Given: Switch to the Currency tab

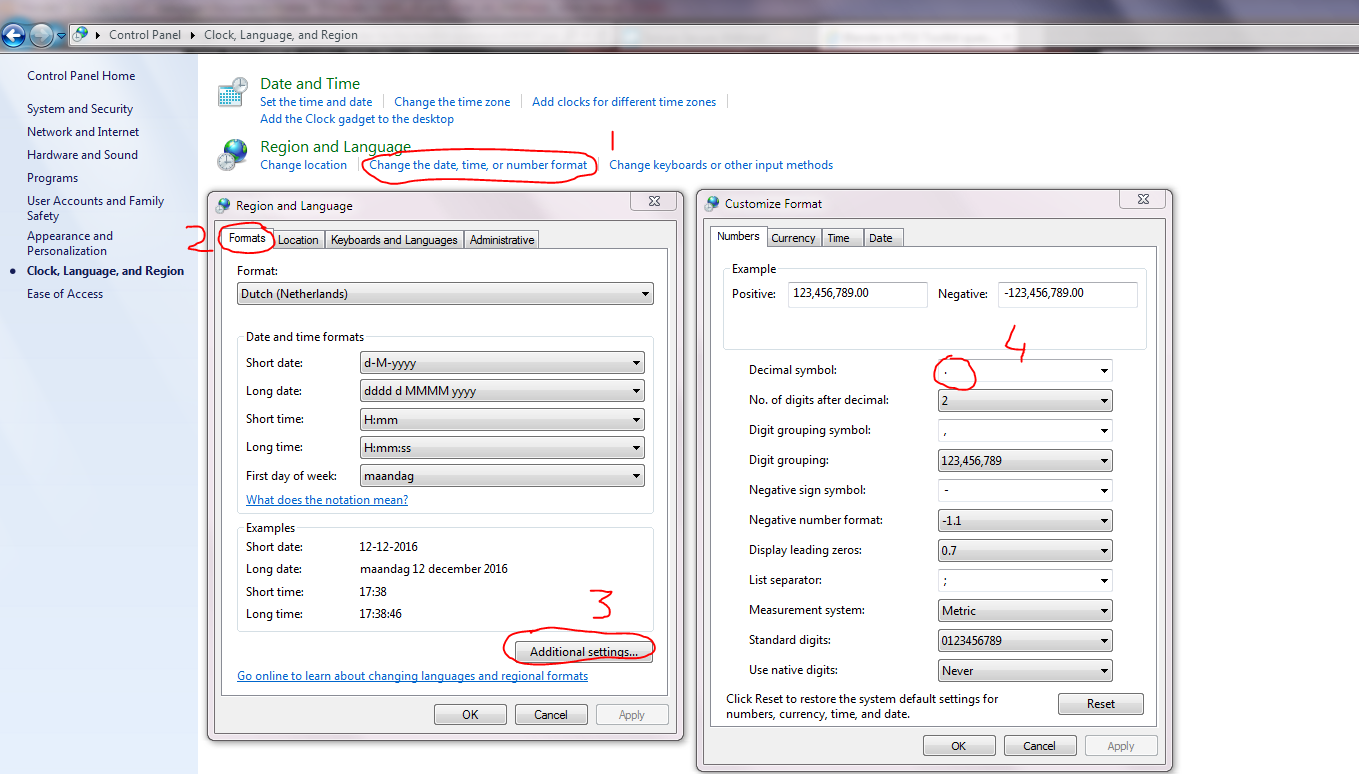Looking at the screenshot, I should click(793, 238).
